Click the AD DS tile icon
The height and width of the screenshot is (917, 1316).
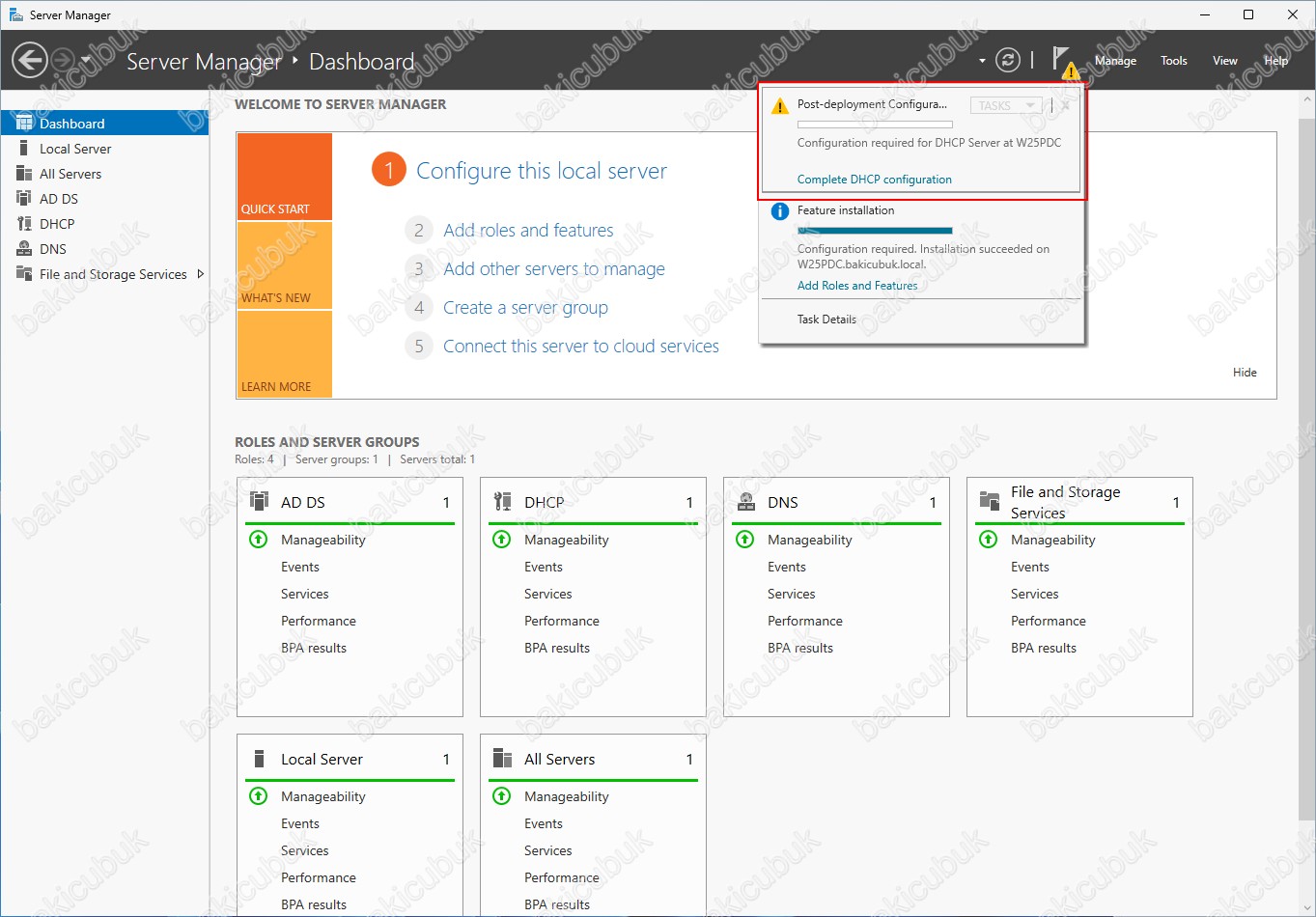259,500
